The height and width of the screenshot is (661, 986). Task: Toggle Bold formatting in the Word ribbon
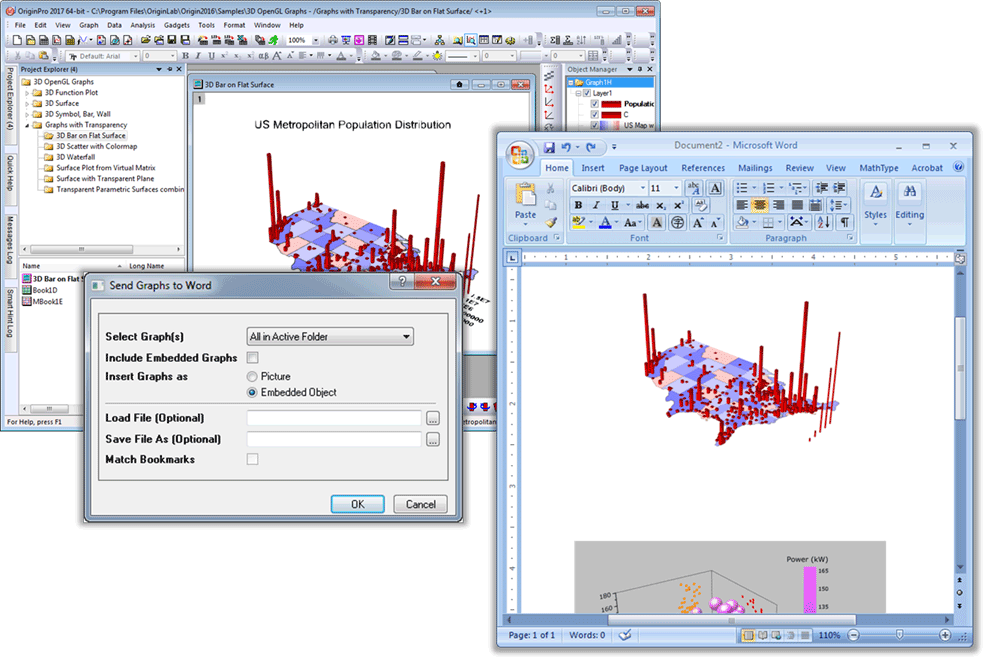(x=578, y=205)
